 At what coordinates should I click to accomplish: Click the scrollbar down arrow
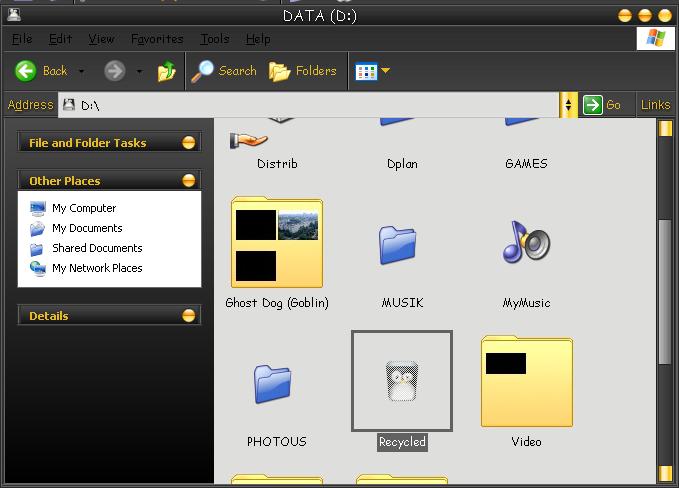pyautogui.click(x=665, y=473)
